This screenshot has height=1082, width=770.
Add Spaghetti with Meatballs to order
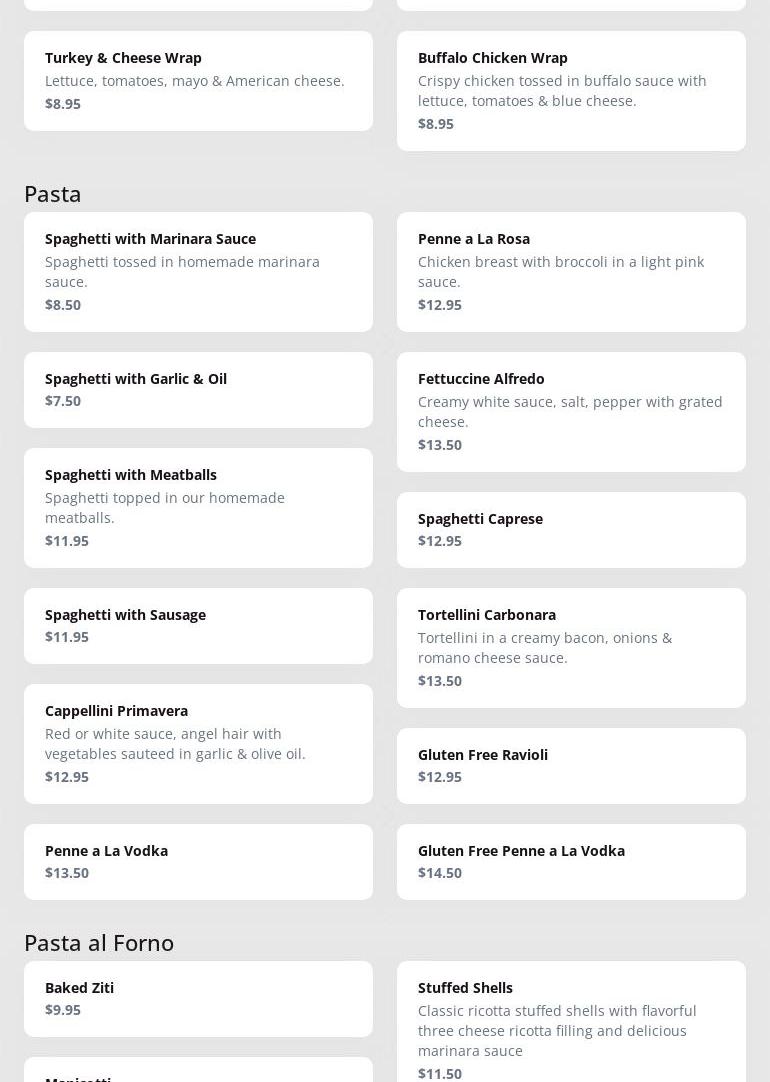coord(198,507)
